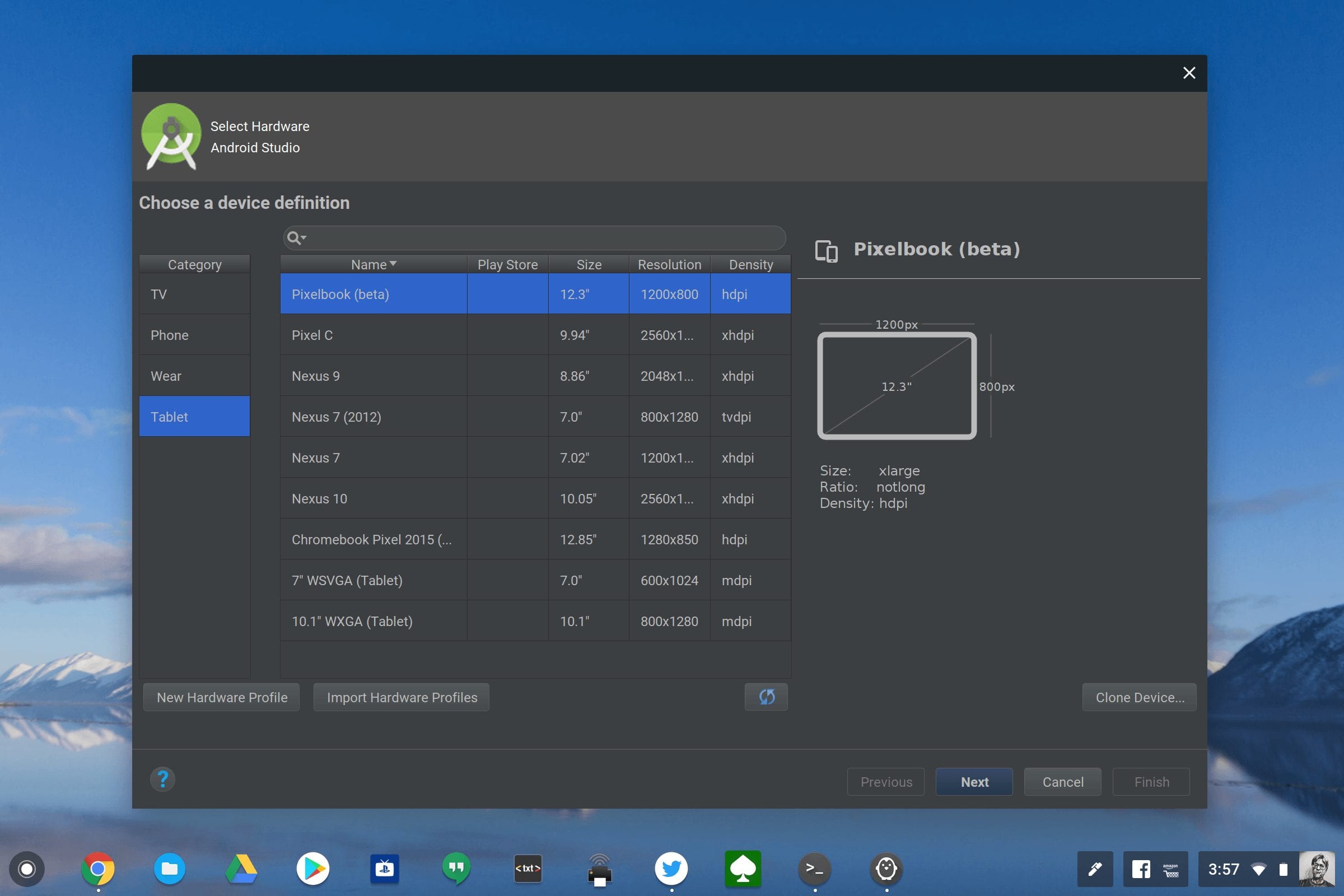Open the stylus tools pen icon
Image resolution: width=1344 pixels, height=896 pixels.
(x=1095, y=869)
